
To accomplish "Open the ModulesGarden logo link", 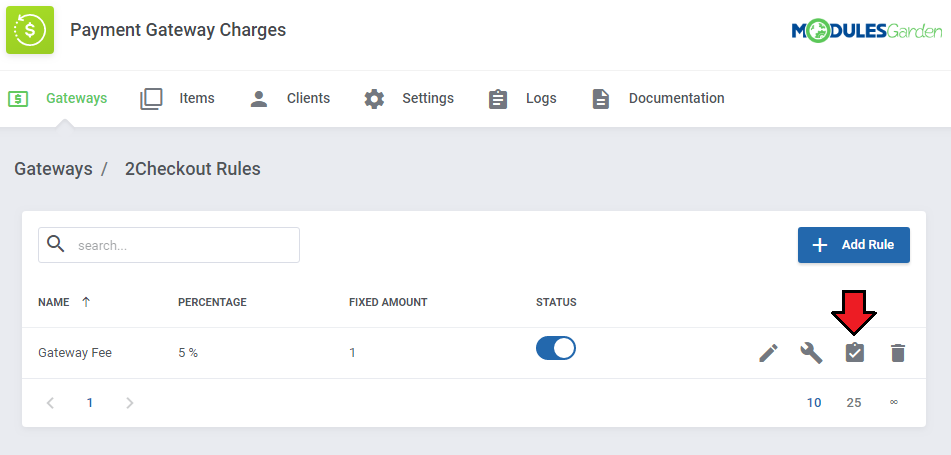I will click(x=867, y=30).
